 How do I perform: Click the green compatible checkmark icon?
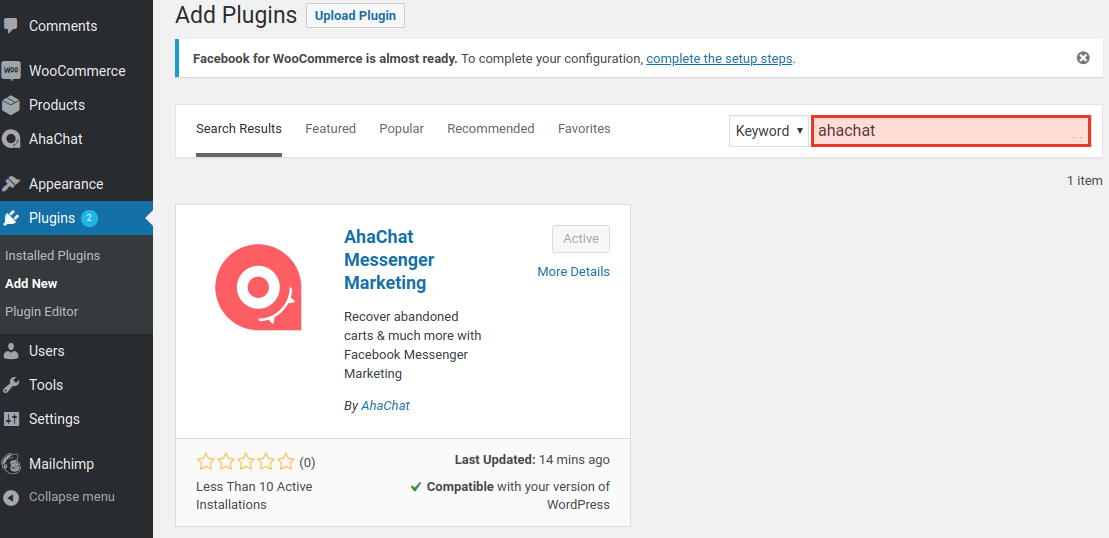pos(416,486)
